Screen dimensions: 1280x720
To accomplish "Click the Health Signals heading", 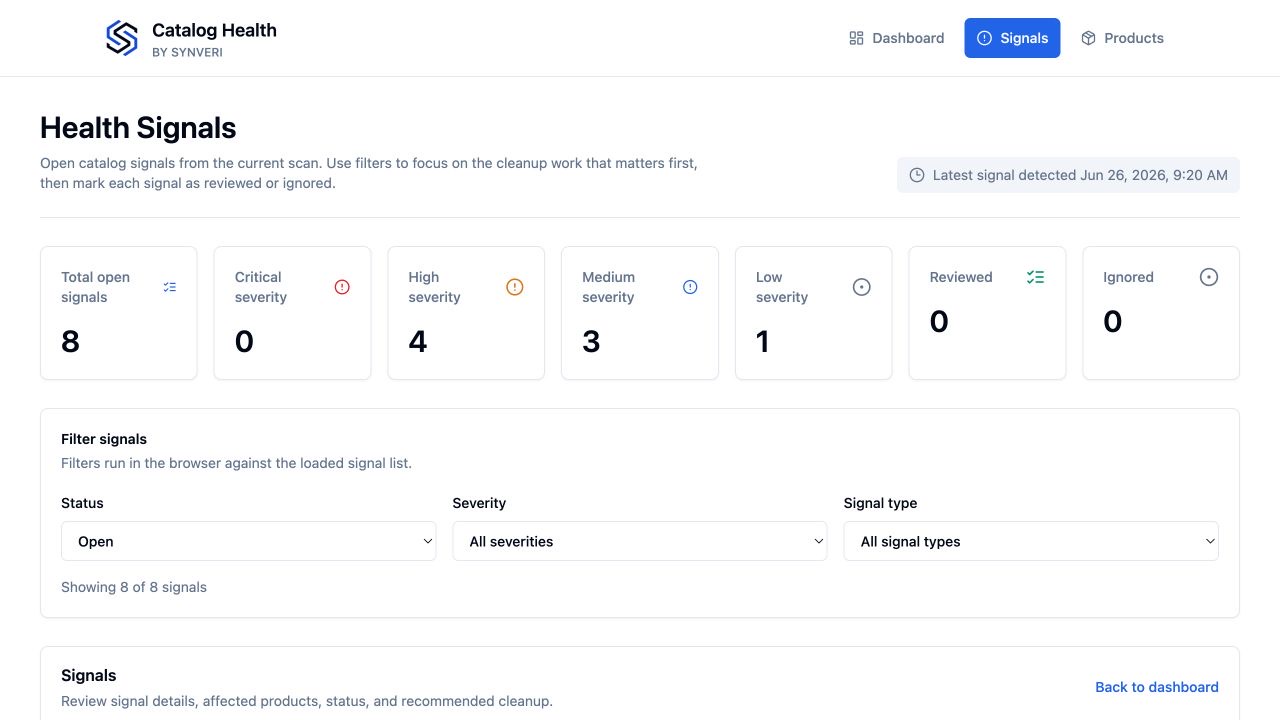I will point(138,128).
